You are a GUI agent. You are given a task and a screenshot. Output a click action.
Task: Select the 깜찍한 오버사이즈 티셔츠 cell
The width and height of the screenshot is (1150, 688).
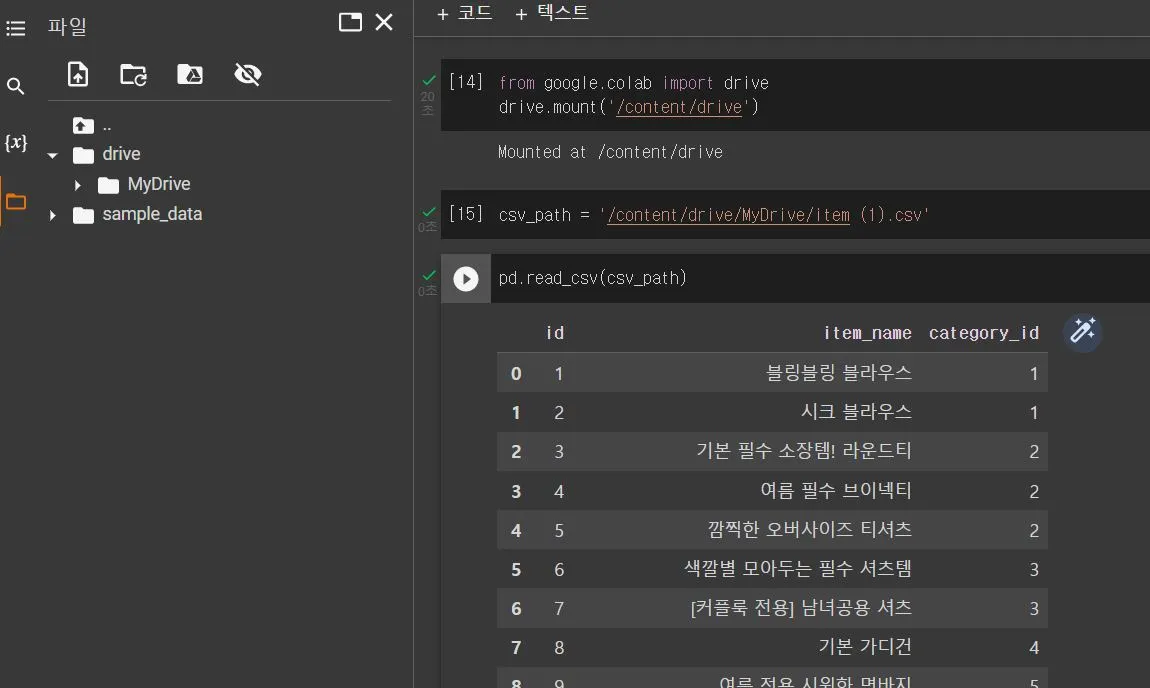point(810,529)
